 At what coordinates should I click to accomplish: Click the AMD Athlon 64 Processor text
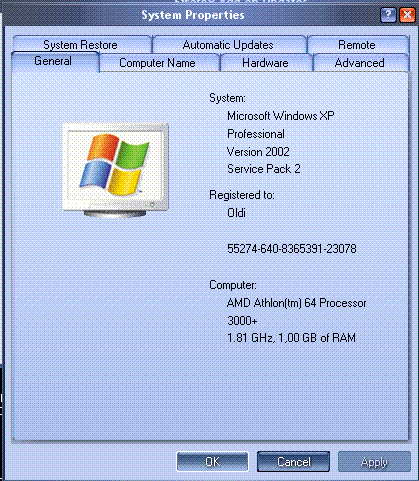[296, 303]
